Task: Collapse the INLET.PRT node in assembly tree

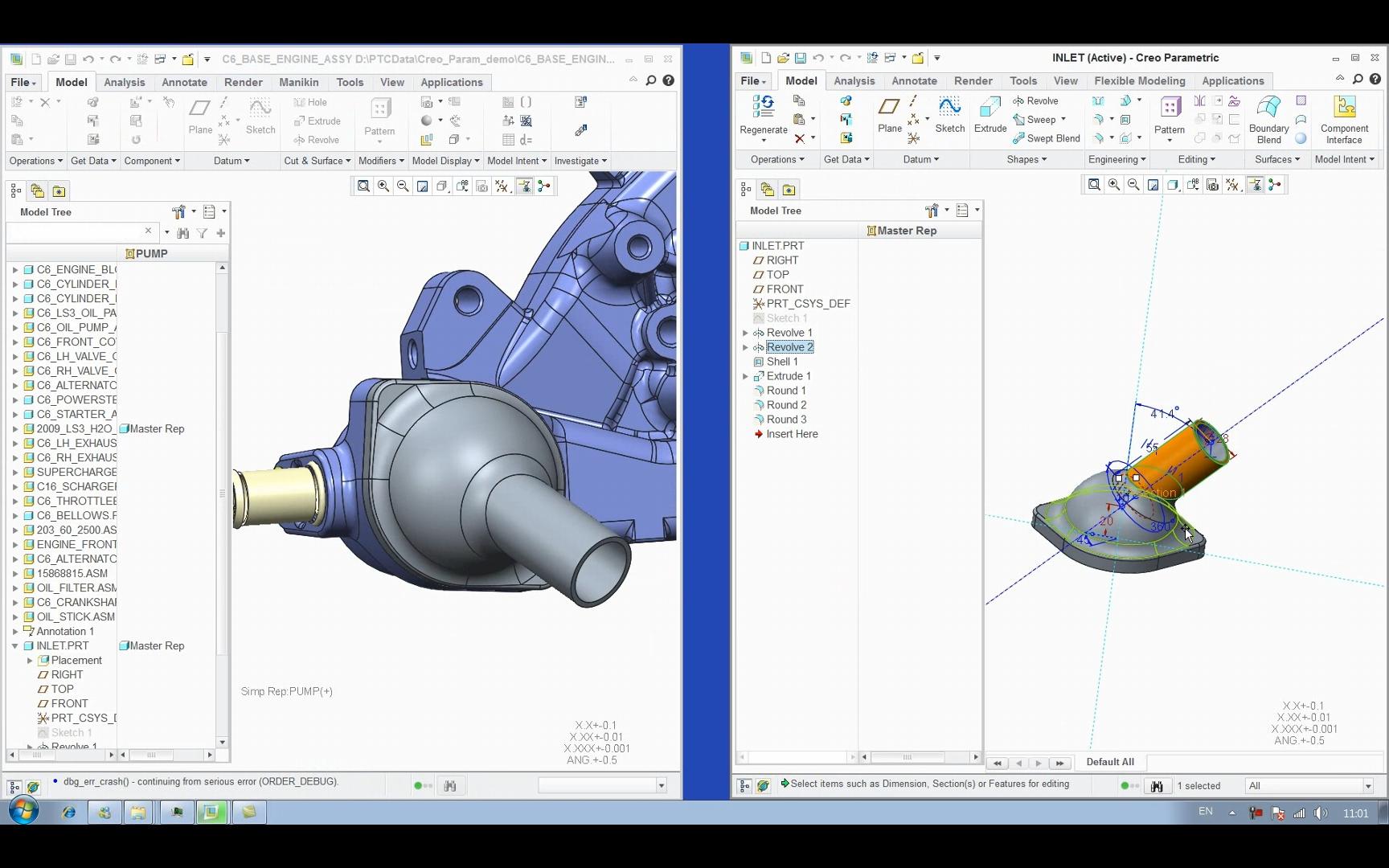Action: 15,646
